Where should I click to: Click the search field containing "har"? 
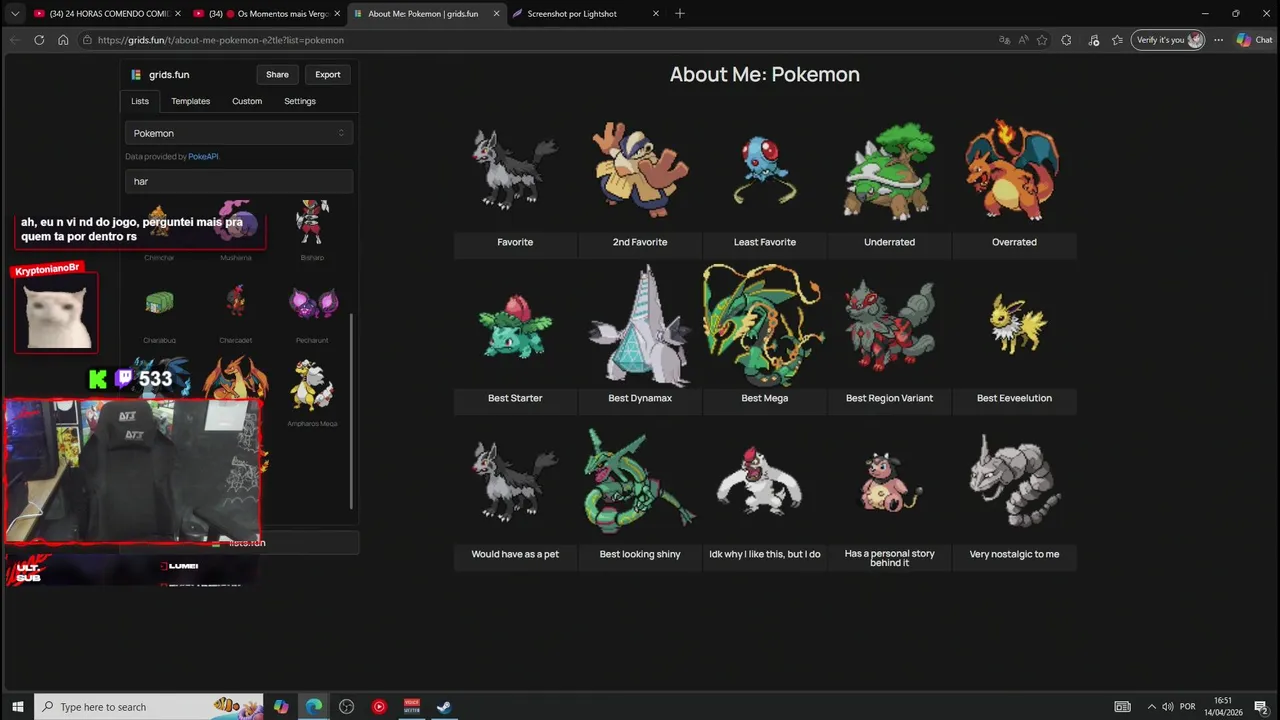(239, 181)
